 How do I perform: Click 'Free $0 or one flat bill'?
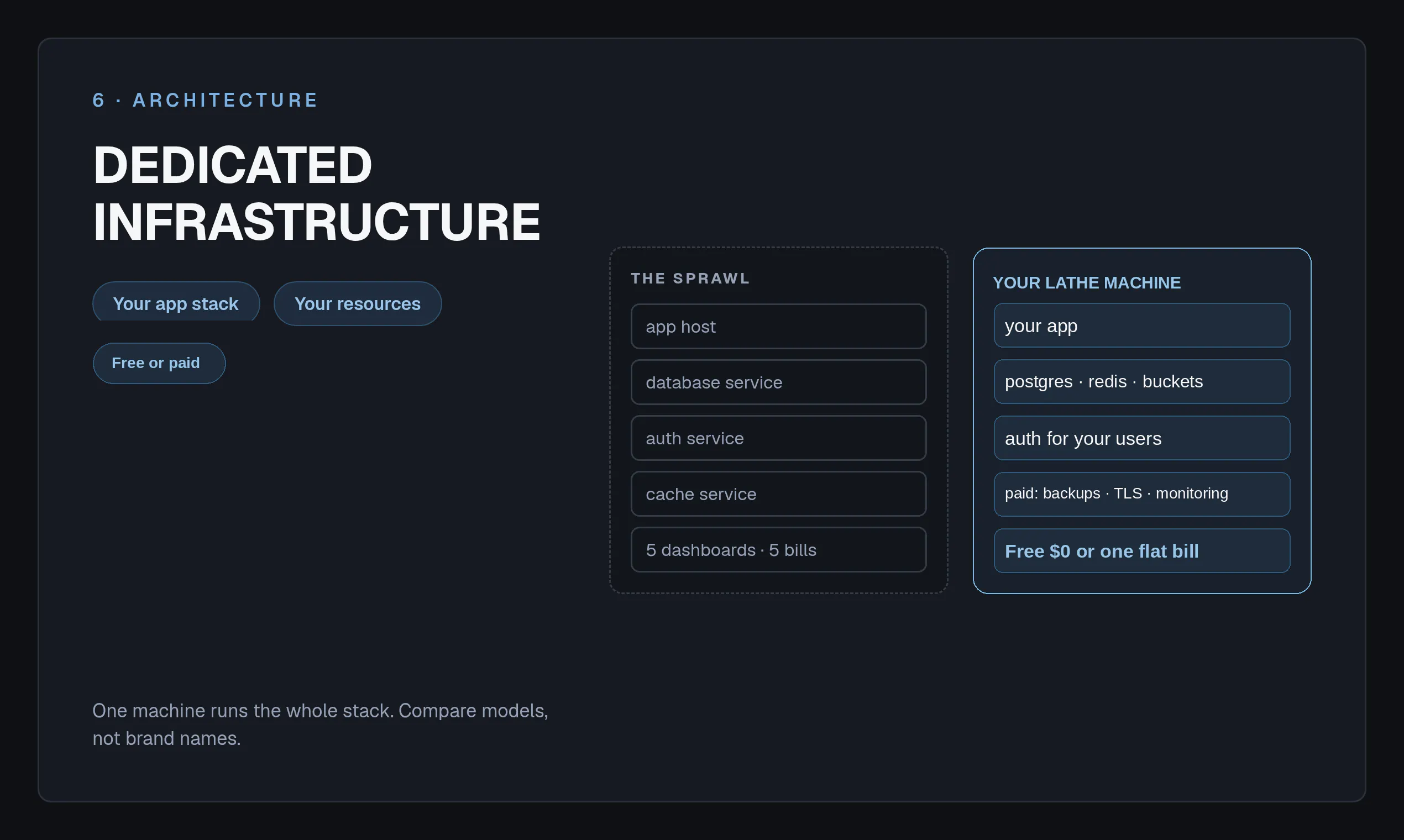[1142, 551]
